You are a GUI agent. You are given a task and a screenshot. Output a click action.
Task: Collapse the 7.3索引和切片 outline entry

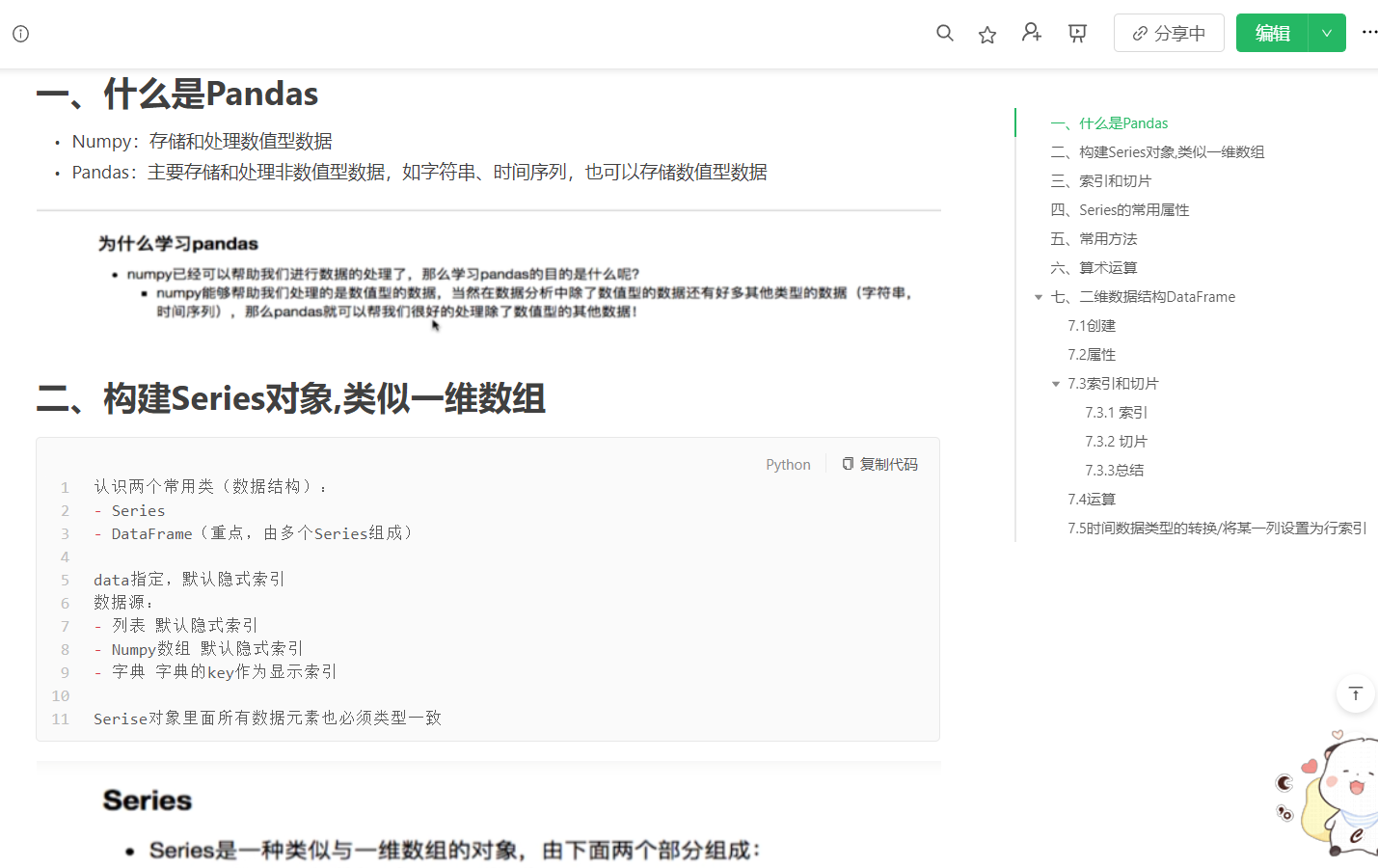1055,383
